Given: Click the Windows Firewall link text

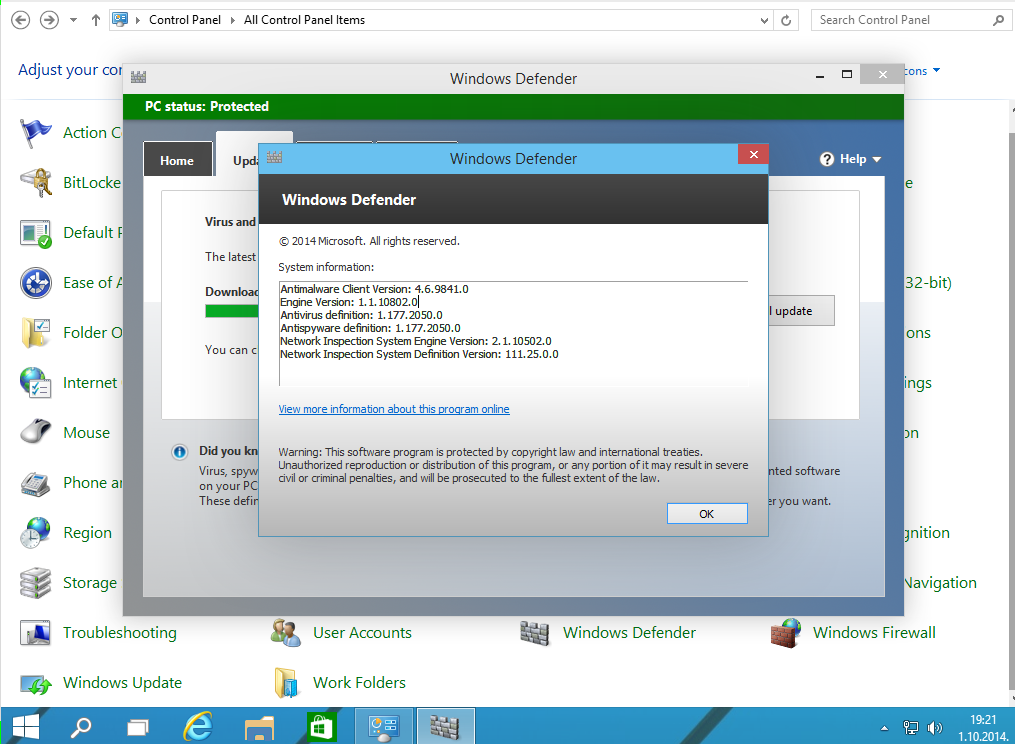Looking at the screenshot, I should 875,633.
